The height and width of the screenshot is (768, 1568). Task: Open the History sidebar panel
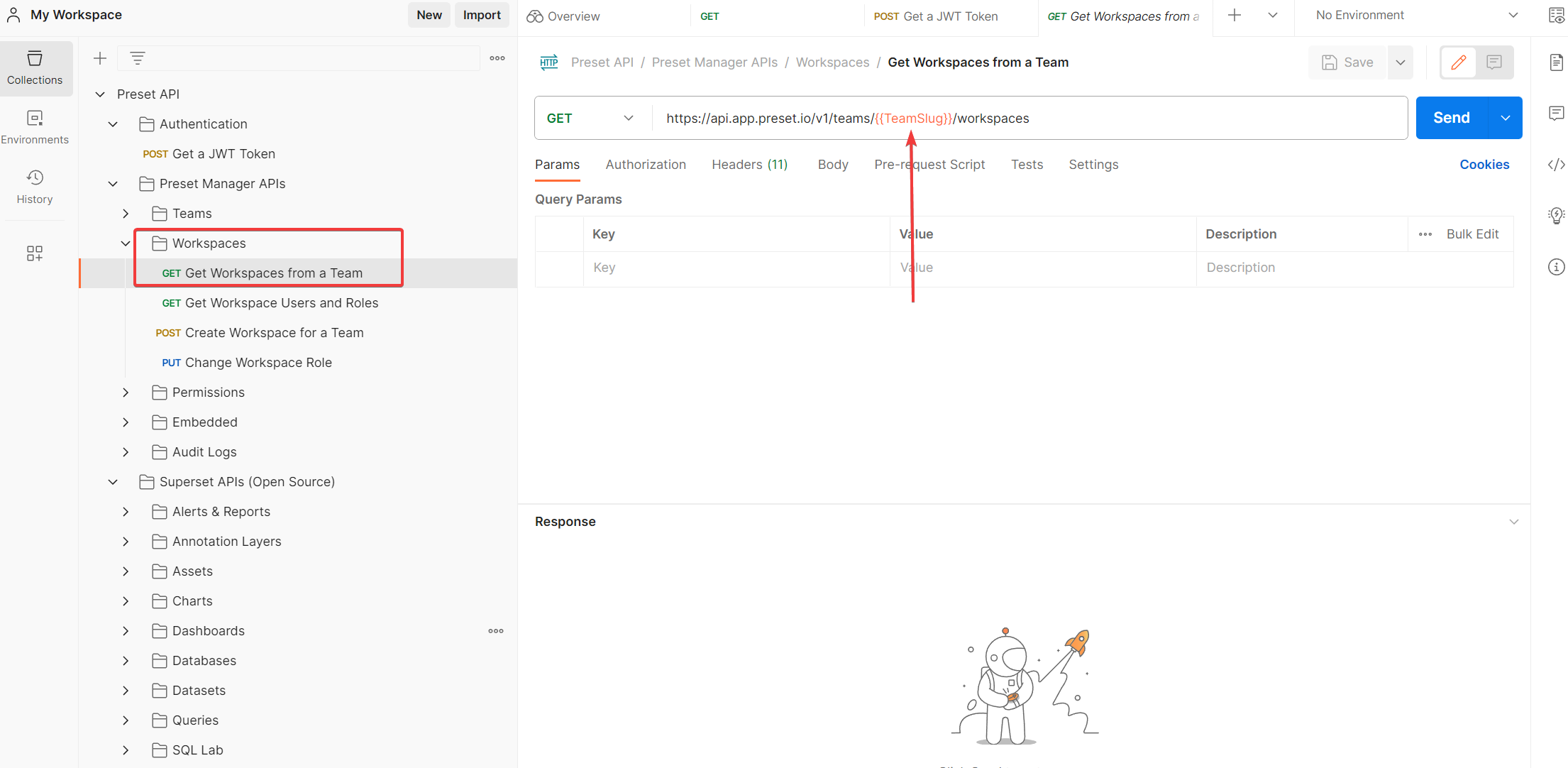pos(34,186)
